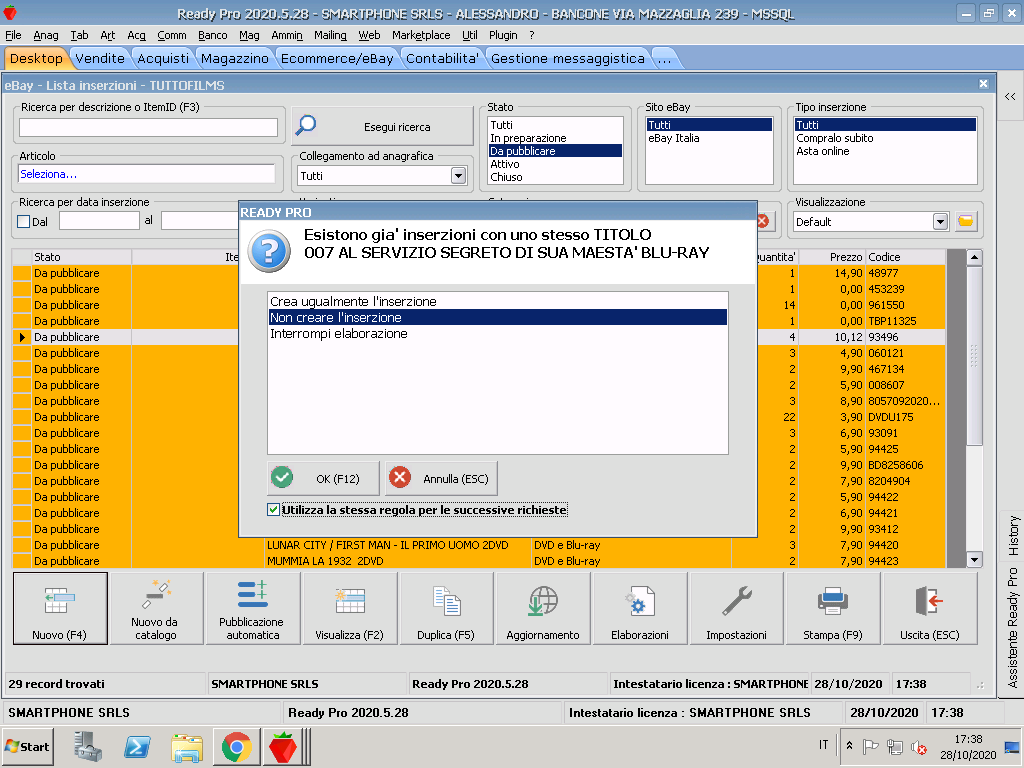Close the eBay Lista inserzioni panel

(984, 84)
